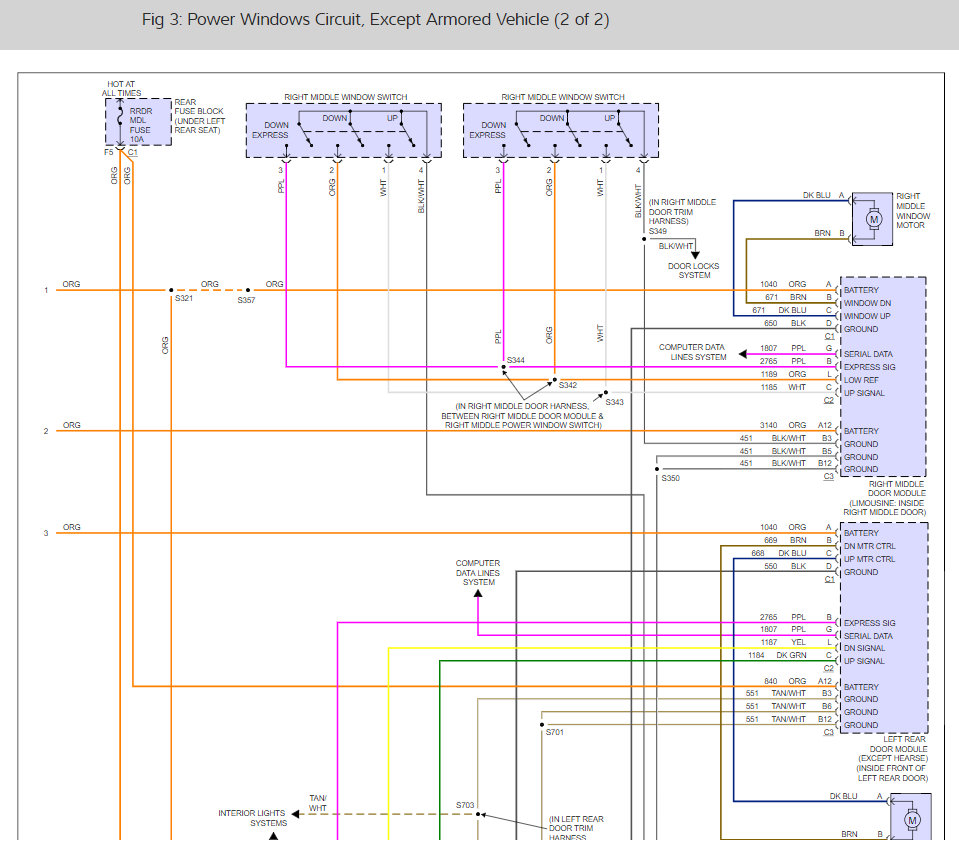The width and height of the screenshot is (959, 850).
Task: Click the S350 splice dot
Action: [x=657, y=469]
